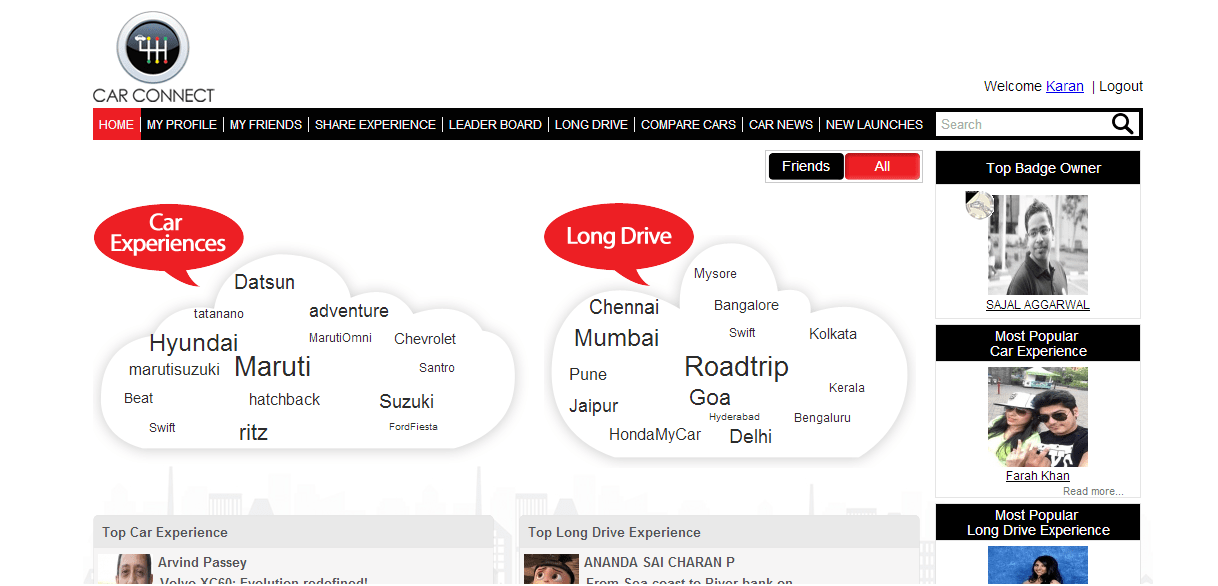Click the search magnifier icon

point(1123,124)
